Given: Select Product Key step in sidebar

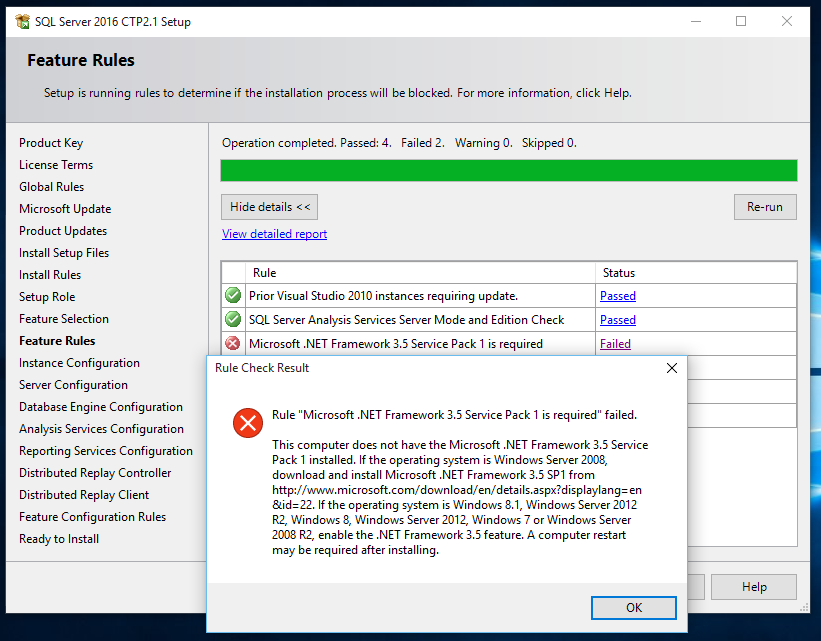Looking at the screenshot, I should (x=51, y=143).
